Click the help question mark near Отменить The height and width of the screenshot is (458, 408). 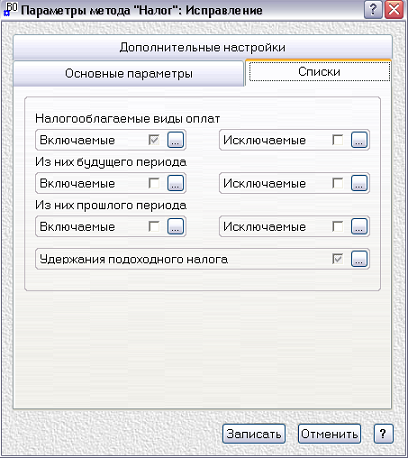tap(383, 434)
